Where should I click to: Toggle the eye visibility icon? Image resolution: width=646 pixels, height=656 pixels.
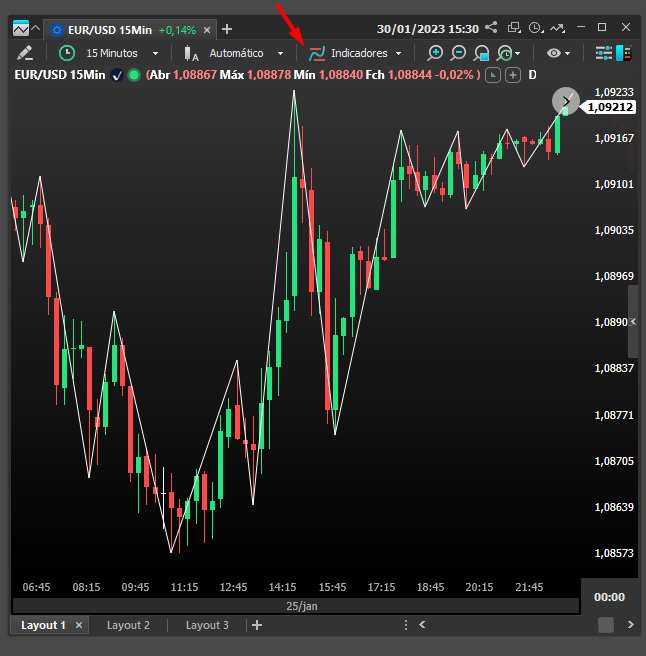[553, 53]
